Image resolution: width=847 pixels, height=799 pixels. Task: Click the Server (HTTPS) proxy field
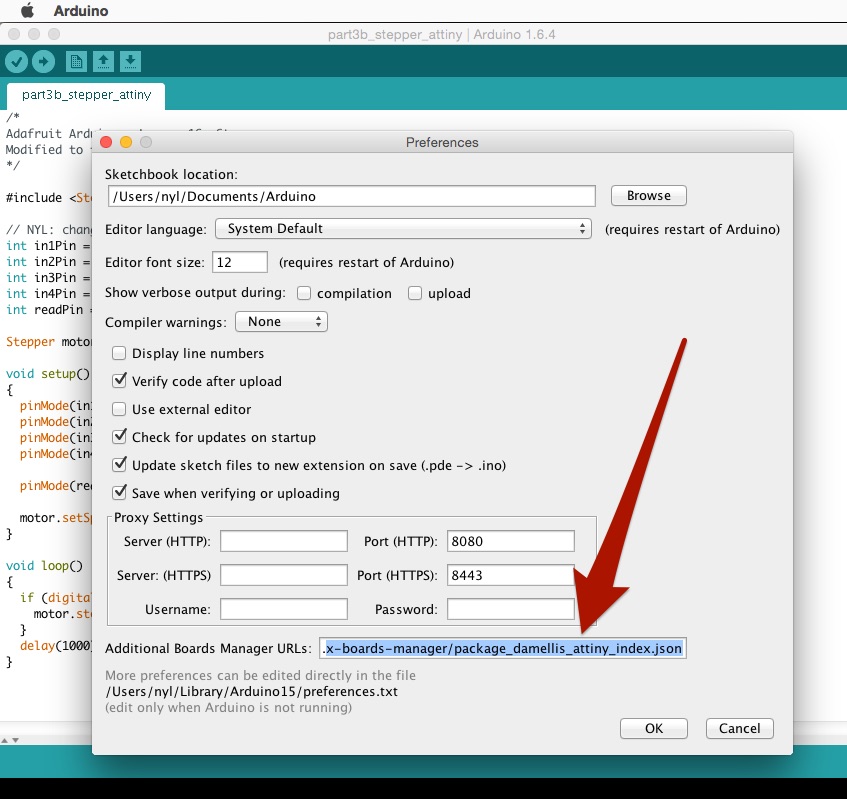(x=284, y=575)
